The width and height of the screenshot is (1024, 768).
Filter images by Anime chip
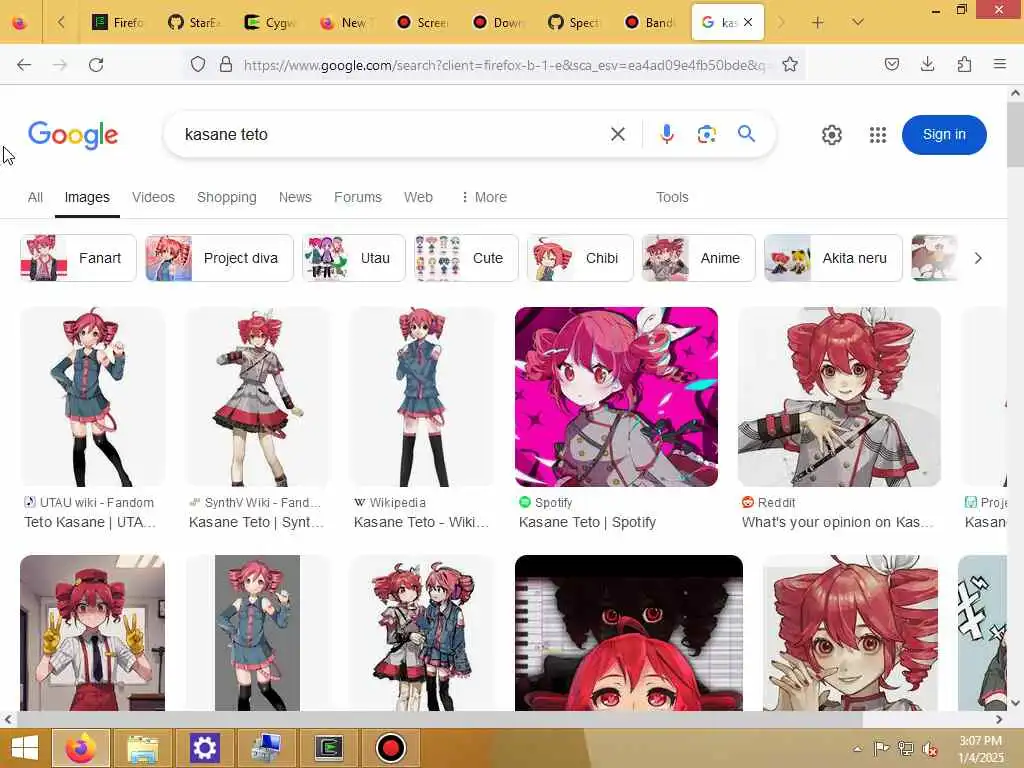pyautogui.click(x=698, y=258)
